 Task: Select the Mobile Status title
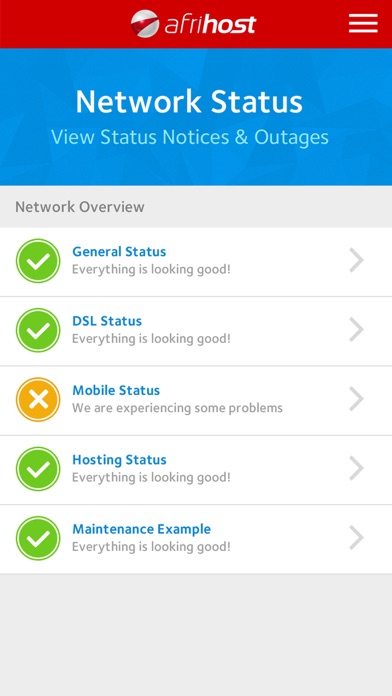[x=116, y=390]
